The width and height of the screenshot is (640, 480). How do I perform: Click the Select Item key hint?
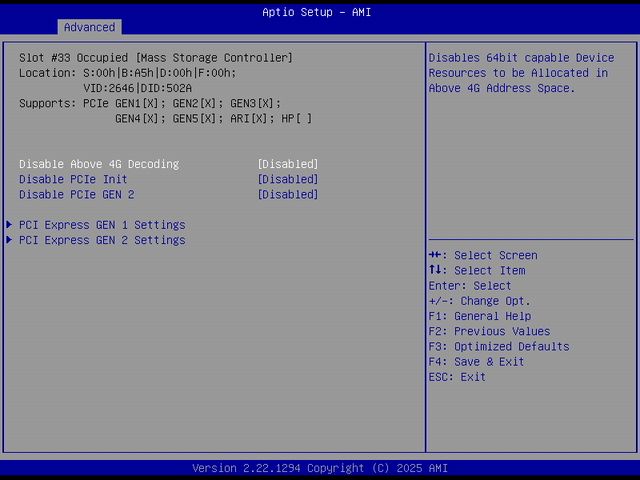pos(477,271)
